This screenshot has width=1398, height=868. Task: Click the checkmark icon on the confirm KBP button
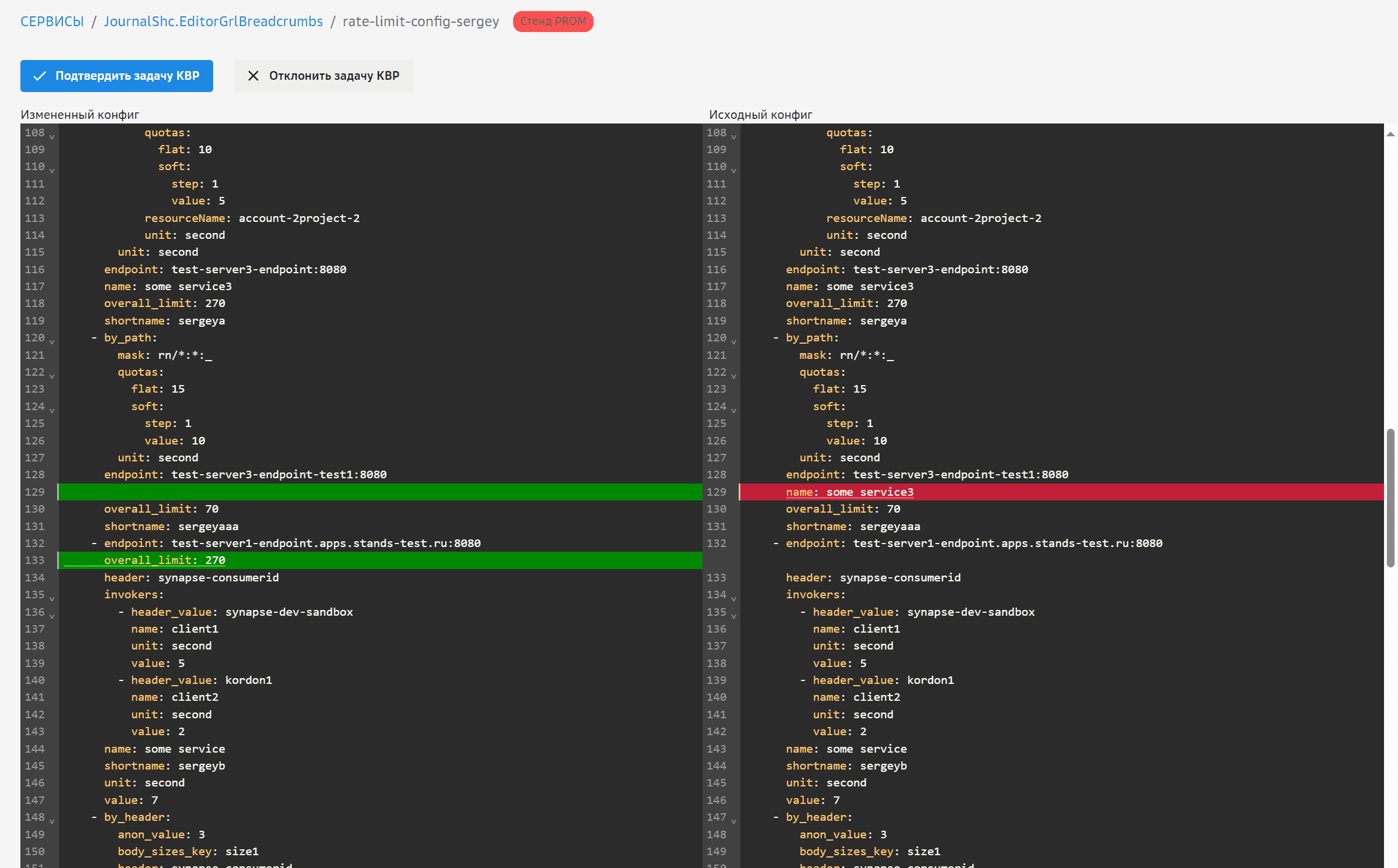[x=40, y=76]
